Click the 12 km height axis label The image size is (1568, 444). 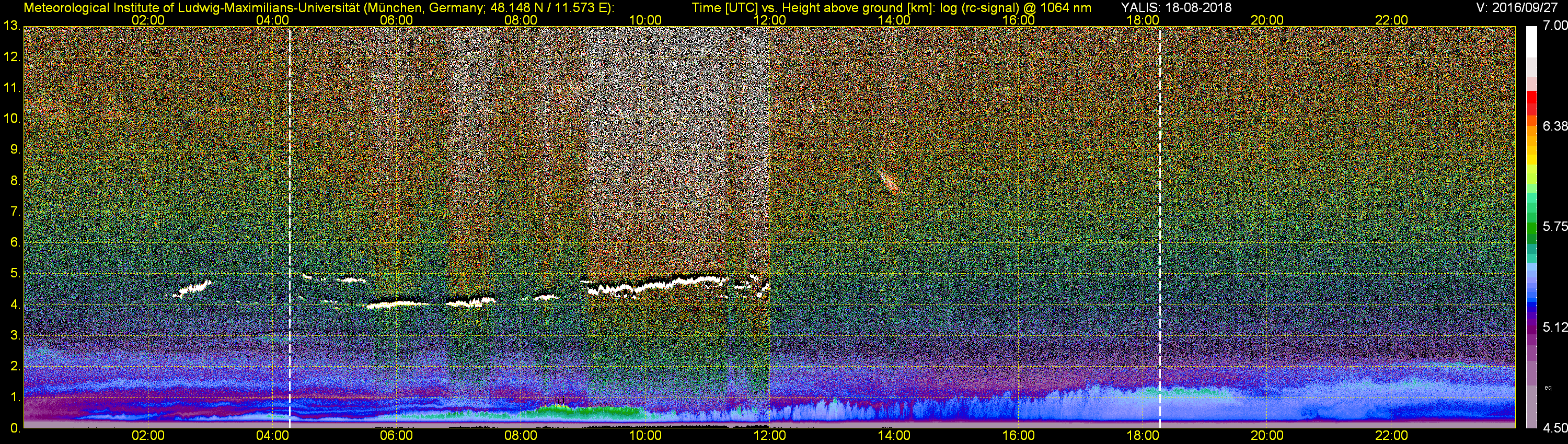(11, 57)
